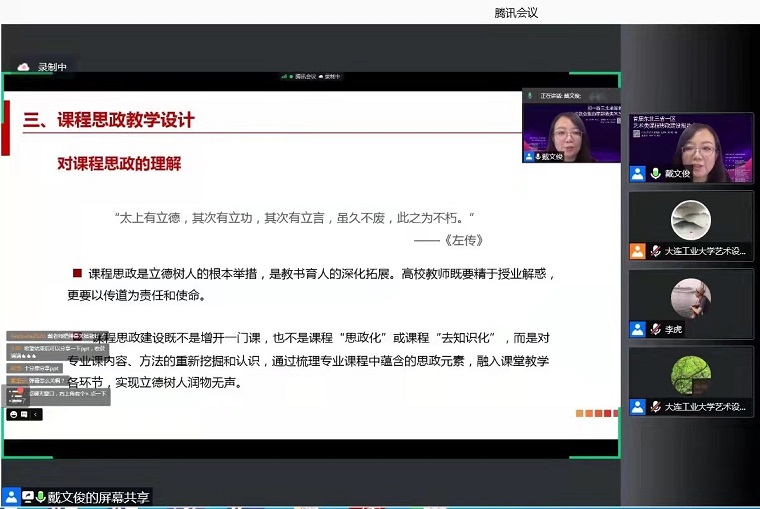Click orange avatar icon of first 大连工业大学 participant
The height and width of the screenshot is (509, 760).
point(637,251)
